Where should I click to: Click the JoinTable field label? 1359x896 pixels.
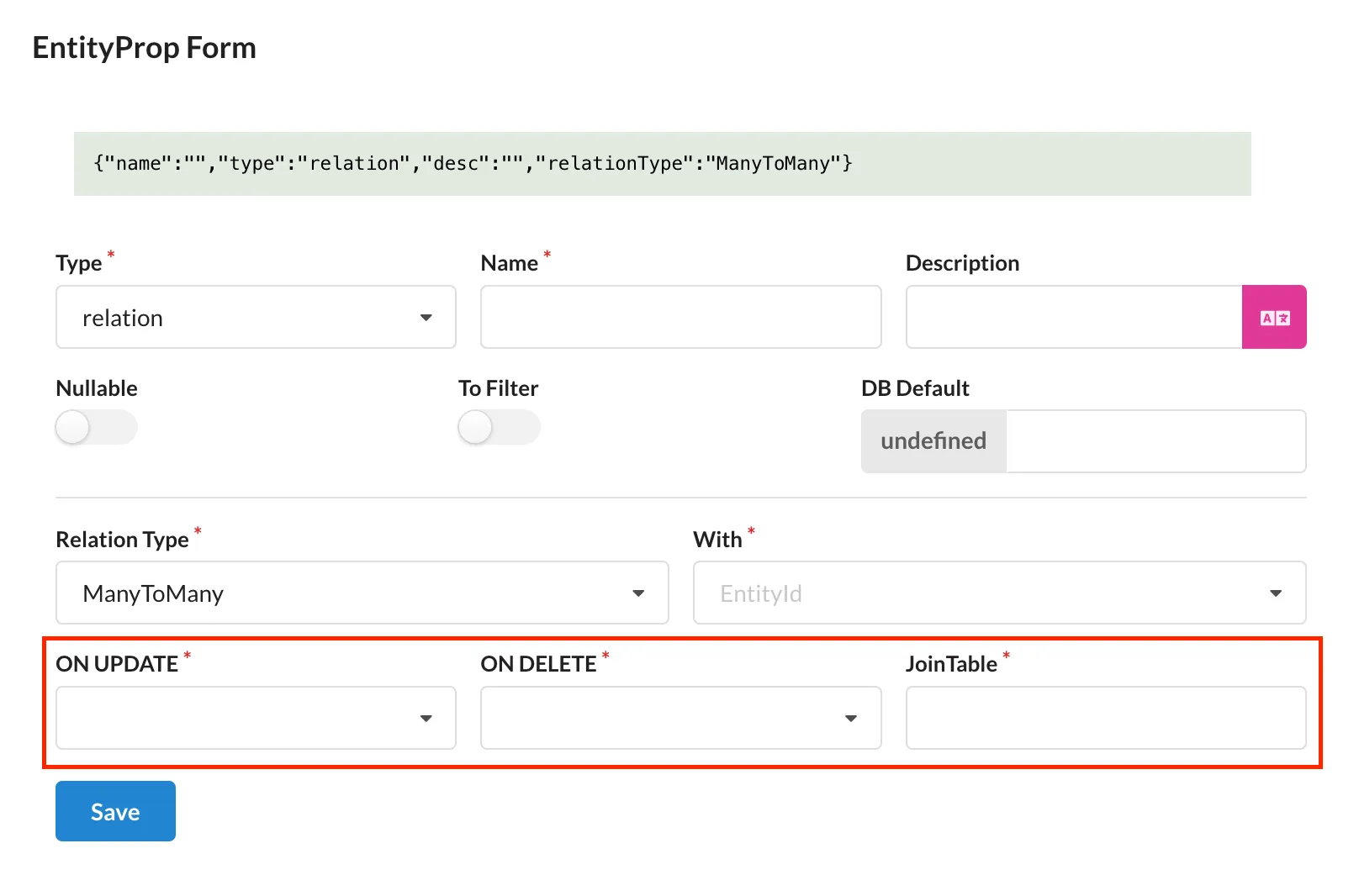pyautogui.click(x=951, y=664)
